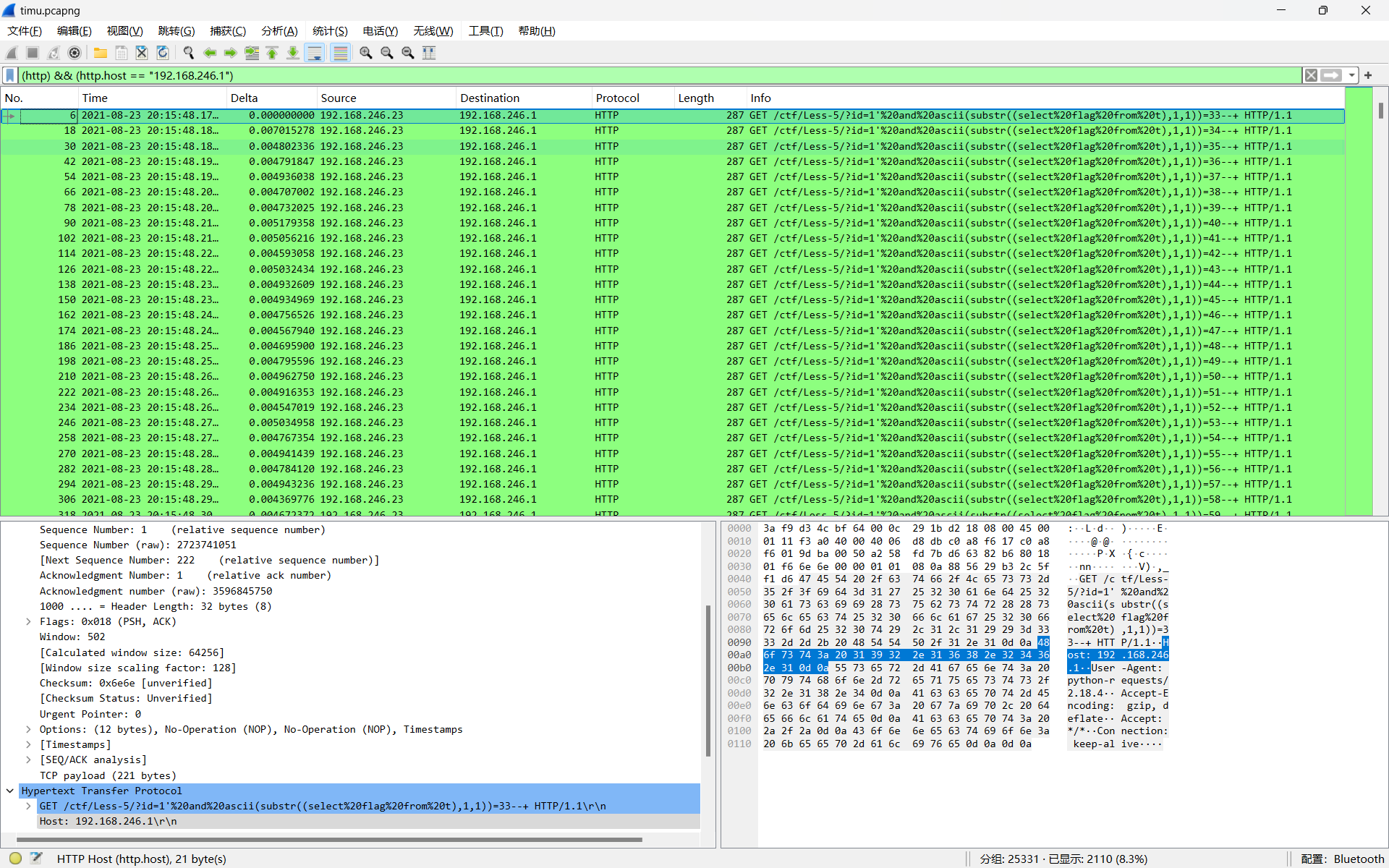
Task: Expand the Flags 0x018 tree item
Action: point(28,621)
